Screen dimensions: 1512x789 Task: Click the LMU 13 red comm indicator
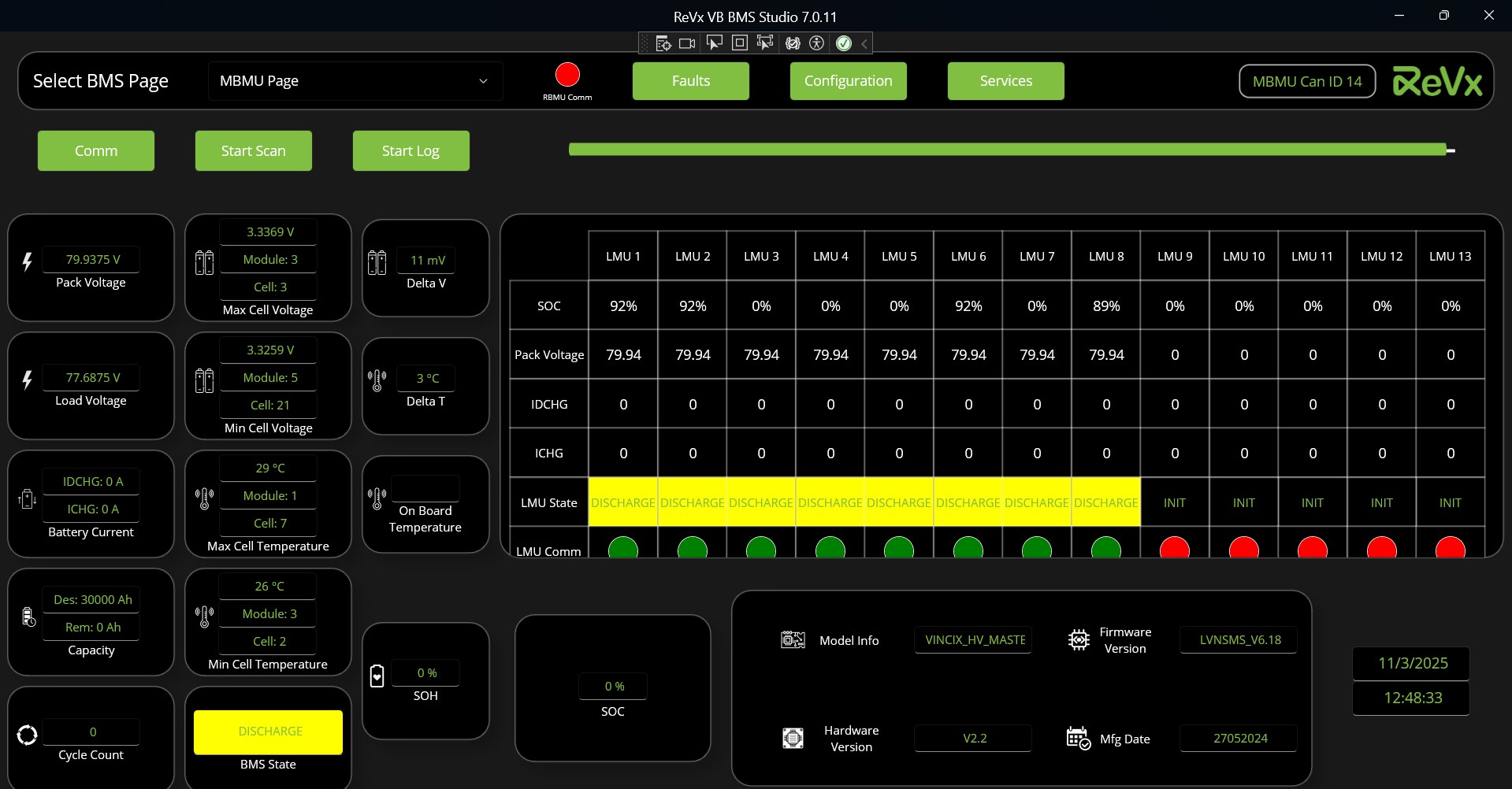[1451, 547]
